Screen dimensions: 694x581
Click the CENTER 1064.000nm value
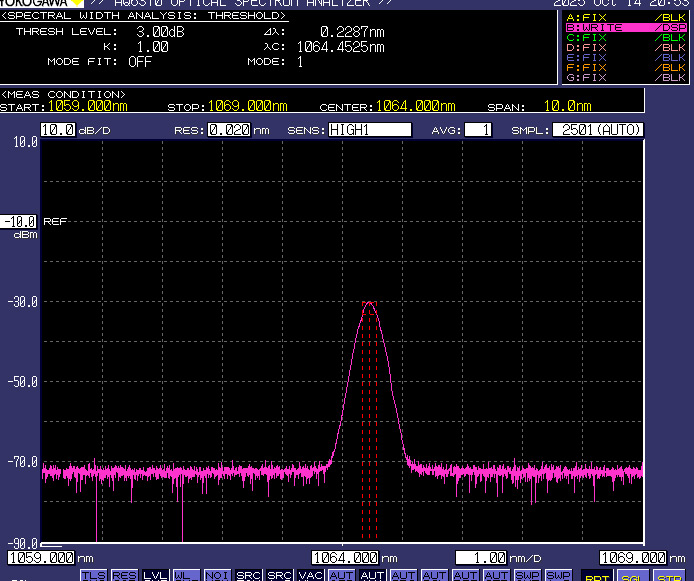pos(417,107)
